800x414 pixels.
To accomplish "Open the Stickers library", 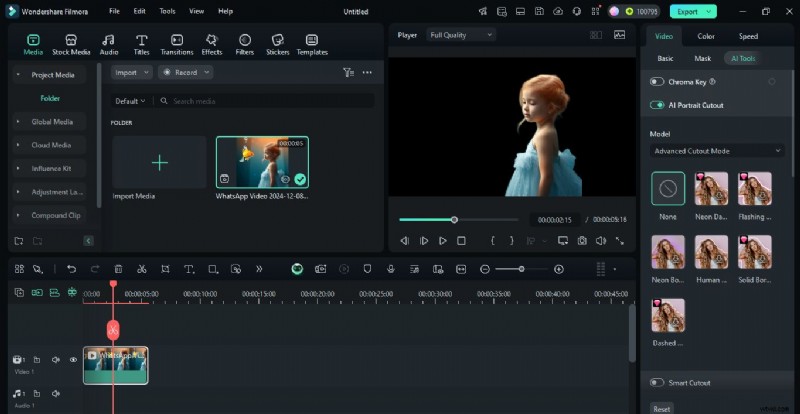I will click(277, 42).
